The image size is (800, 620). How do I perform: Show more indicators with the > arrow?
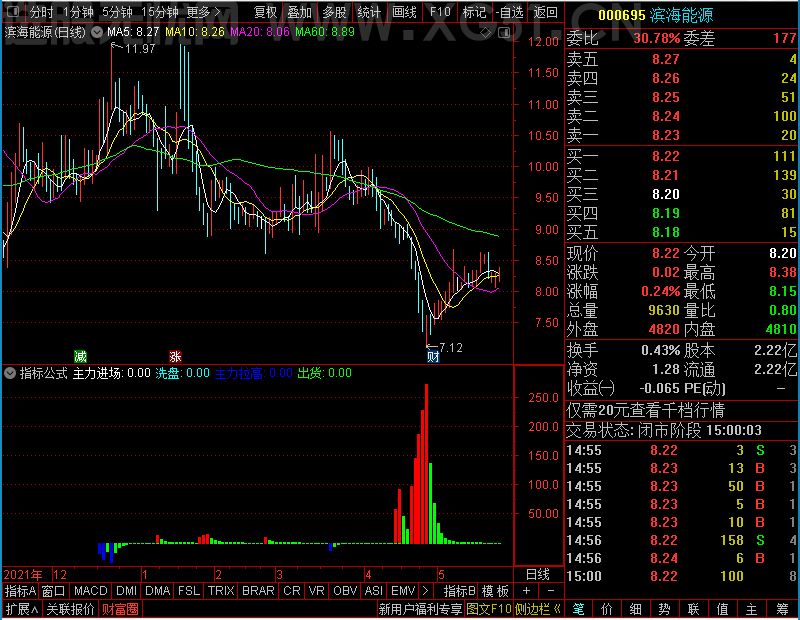(425, 591)
